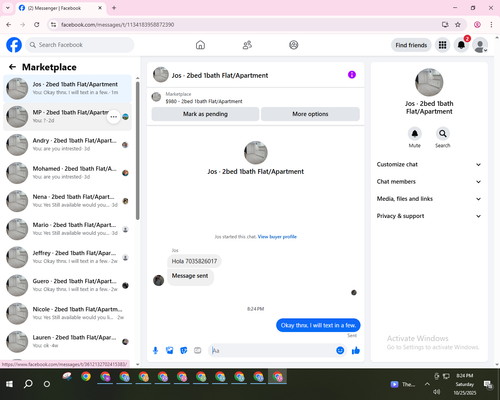Expand Privacy & support section
Image resolution: width=500 pixels, height=400 pixels.
coord(429,216)
